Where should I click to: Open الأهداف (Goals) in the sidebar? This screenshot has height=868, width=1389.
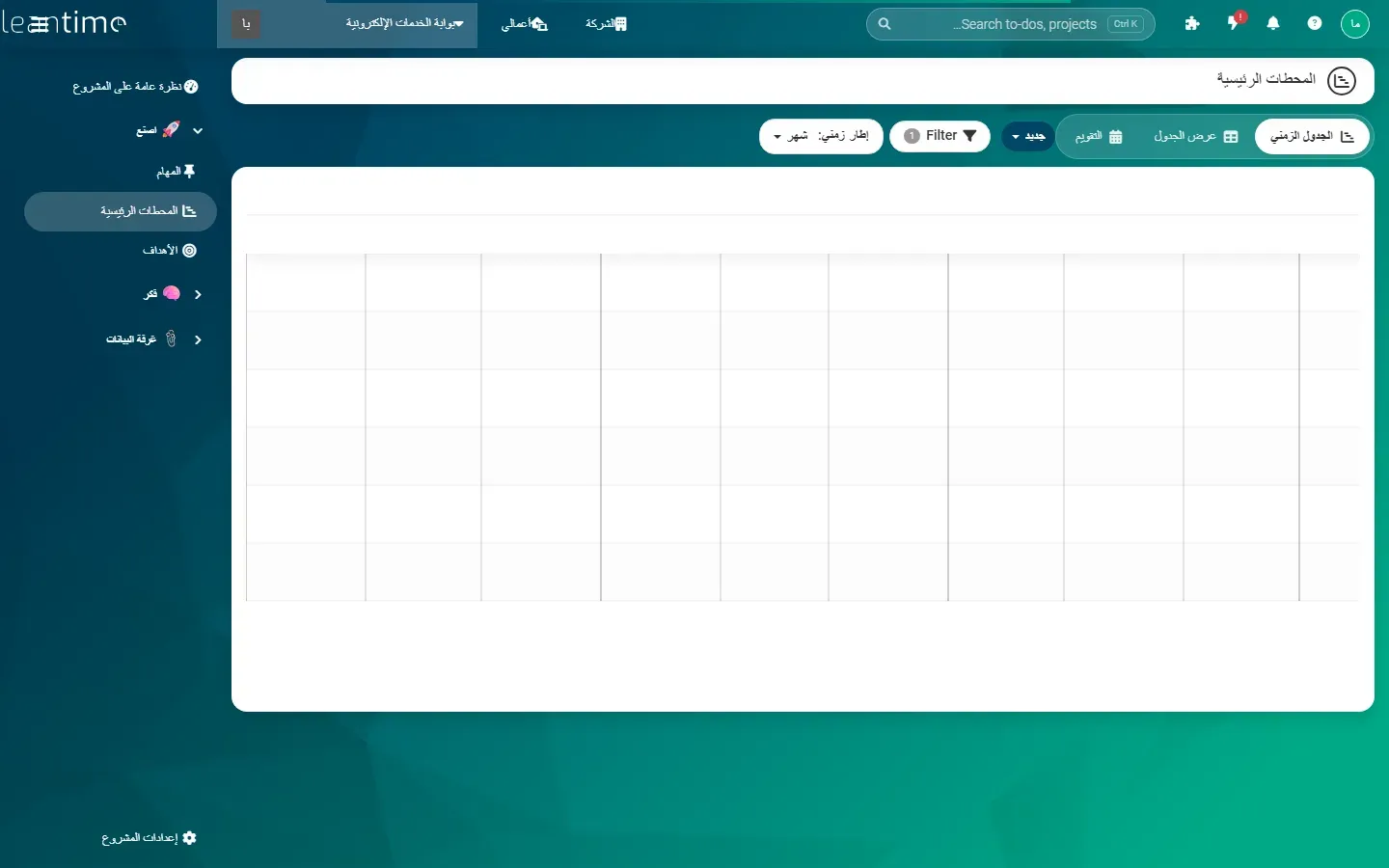pyautogui.click(x=170, y=251)
